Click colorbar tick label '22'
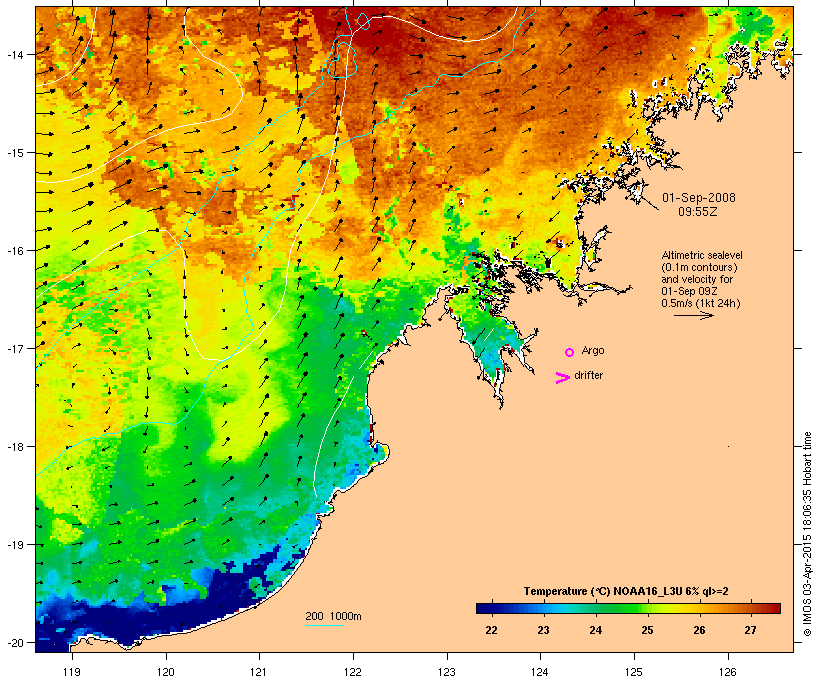 [491, 630]
